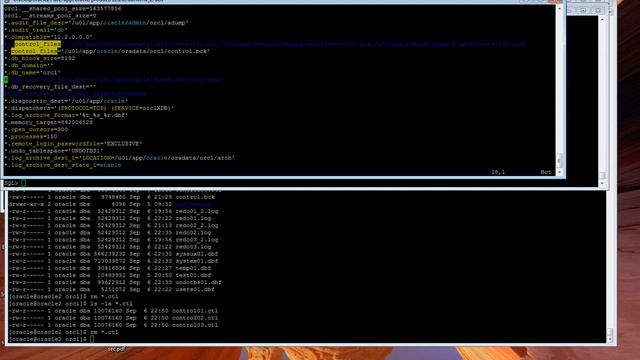Click the open_cursors=300 line
The width and height of the screenshot is (640, 360).
coord(36,129)
